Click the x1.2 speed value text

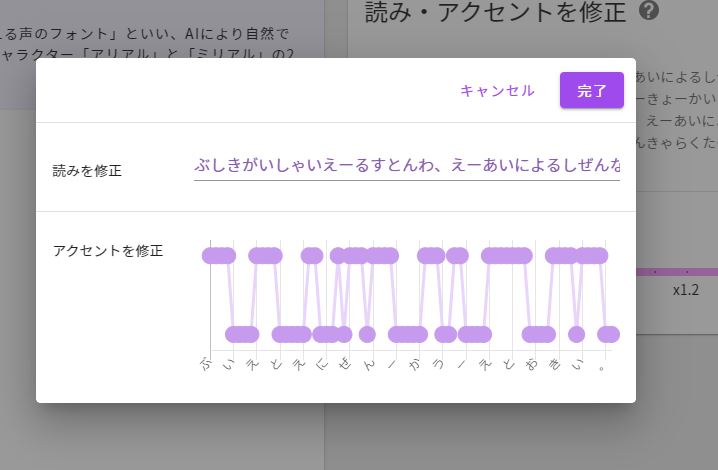(685, 290)
